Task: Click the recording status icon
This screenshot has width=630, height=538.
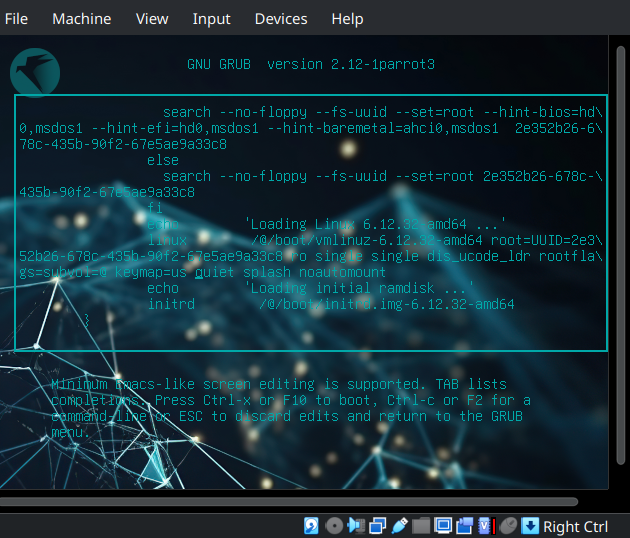Action: [x=464, y=526]
